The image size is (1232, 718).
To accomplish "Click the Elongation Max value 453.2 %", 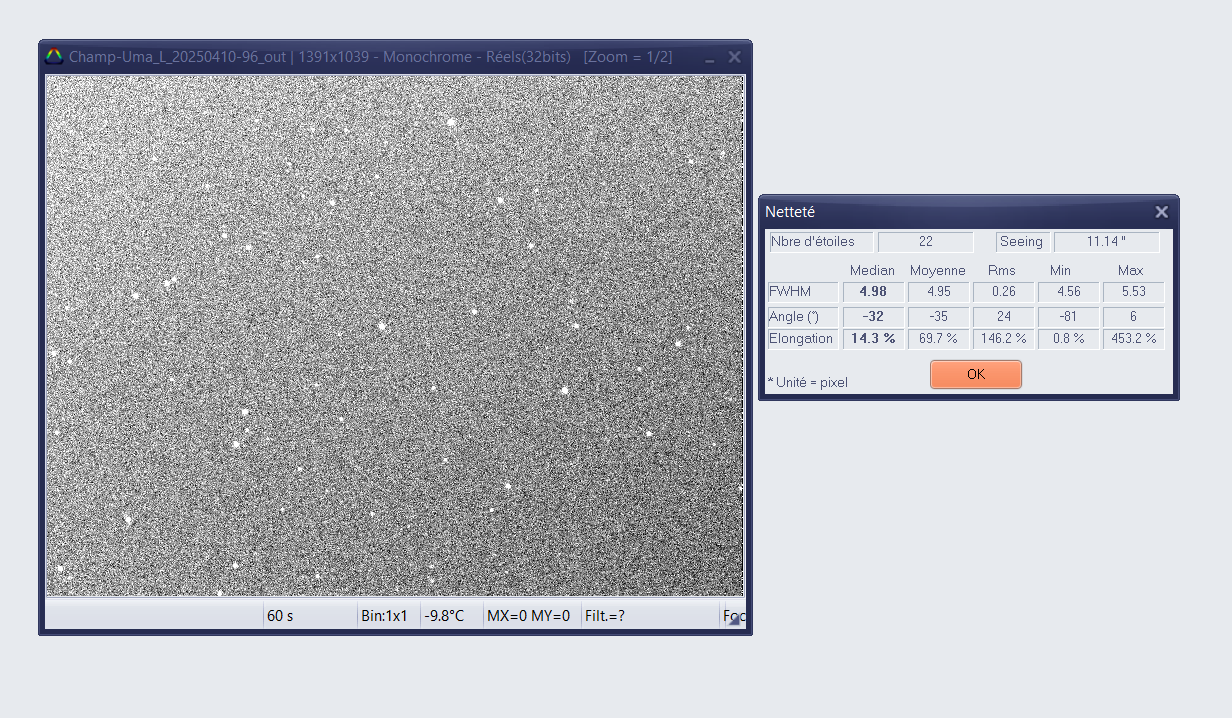I will [1133, 339].
